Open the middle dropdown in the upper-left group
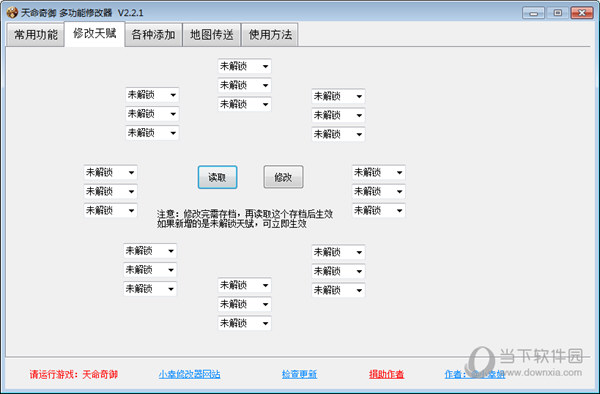This screenshot has height=394, width=600. [152, 114]
